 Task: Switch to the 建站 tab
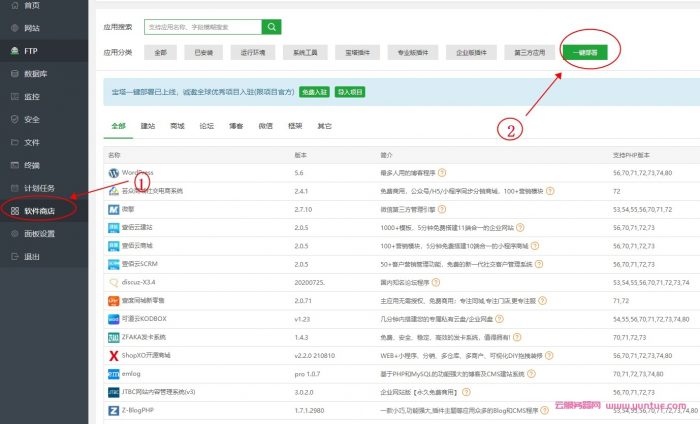point(148,127)
